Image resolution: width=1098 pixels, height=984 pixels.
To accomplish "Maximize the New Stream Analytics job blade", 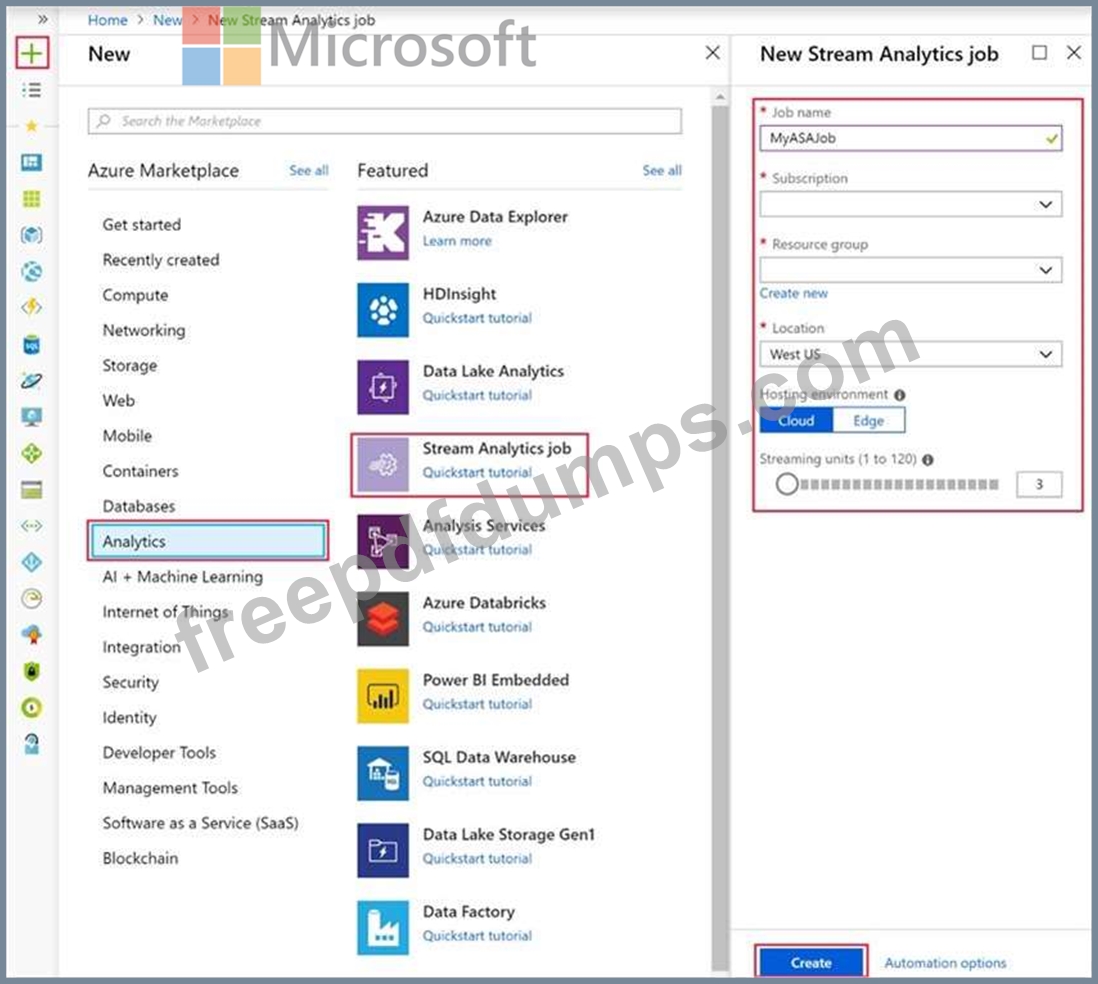I will 1039,53.
